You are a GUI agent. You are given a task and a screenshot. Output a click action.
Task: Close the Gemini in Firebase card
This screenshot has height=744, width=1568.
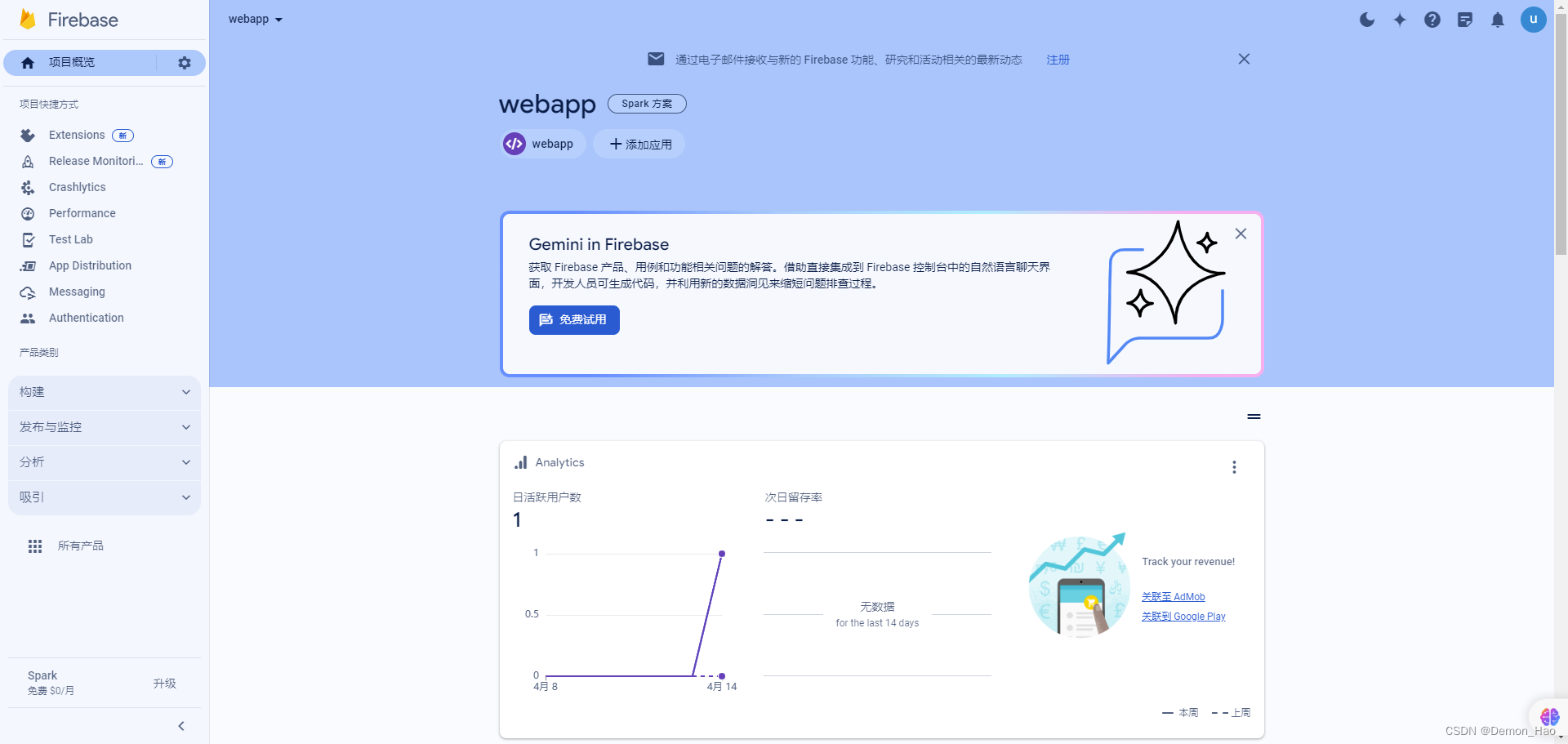tap(1241, 234)
